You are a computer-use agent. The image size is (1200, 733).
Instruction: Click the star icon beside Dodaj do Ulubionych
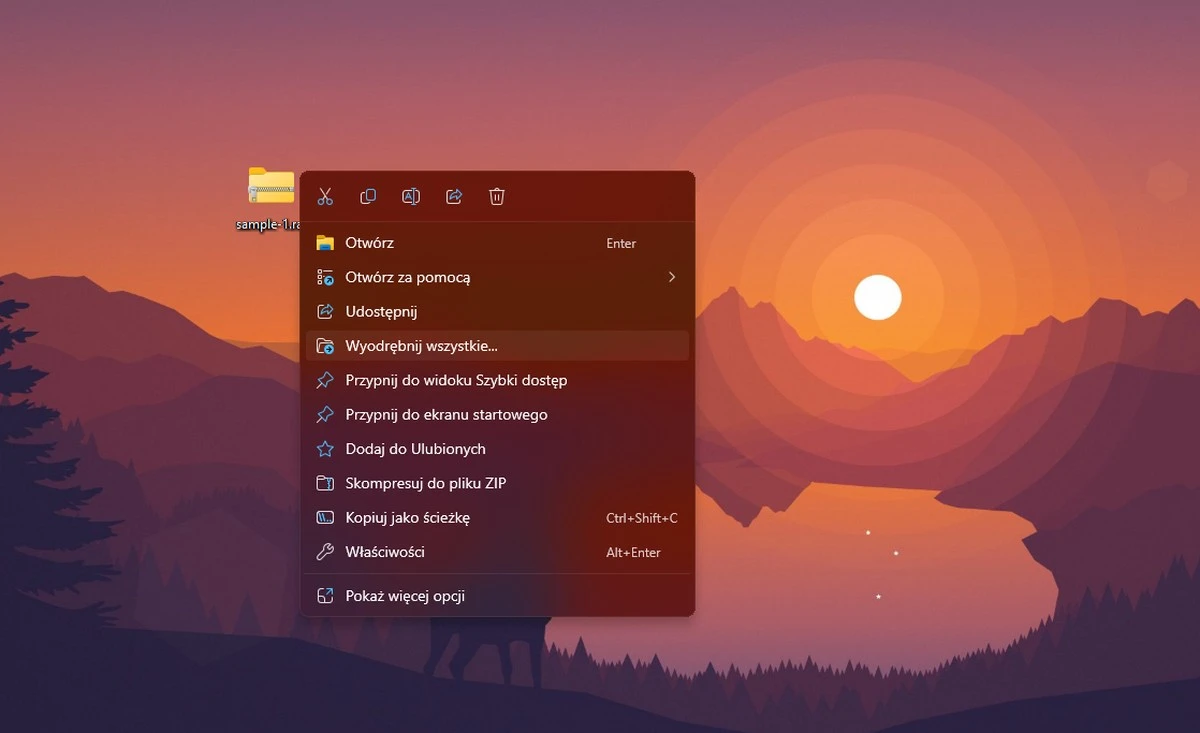point(324,448)
